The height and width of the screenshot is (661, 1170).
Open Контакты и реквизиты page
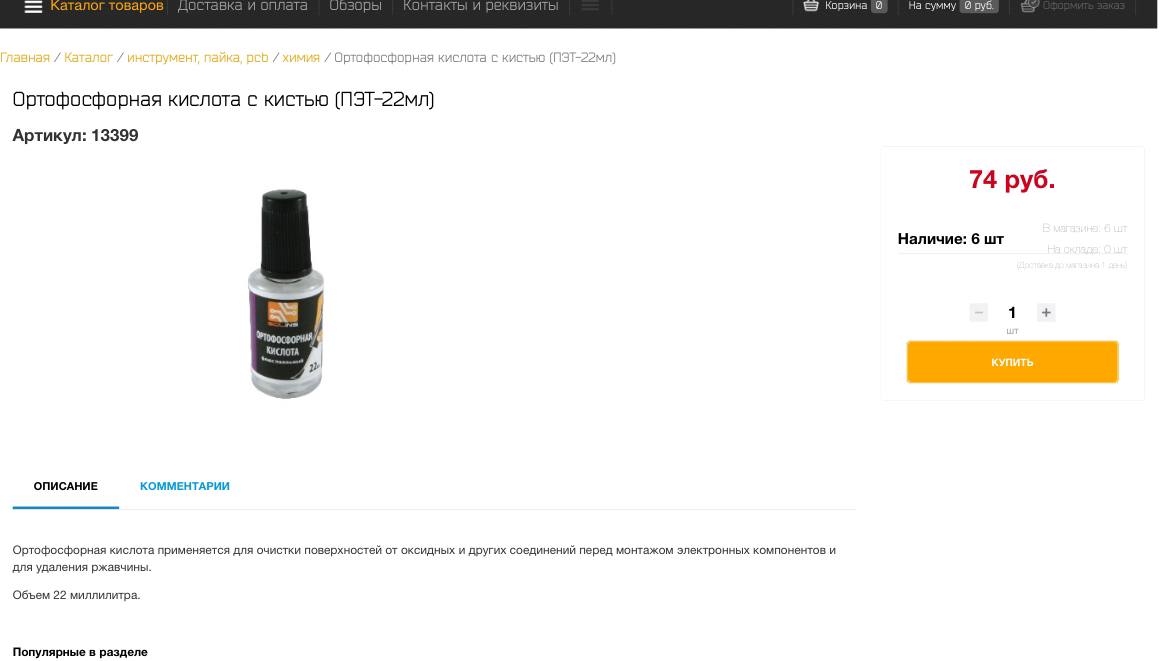(481, 6)
